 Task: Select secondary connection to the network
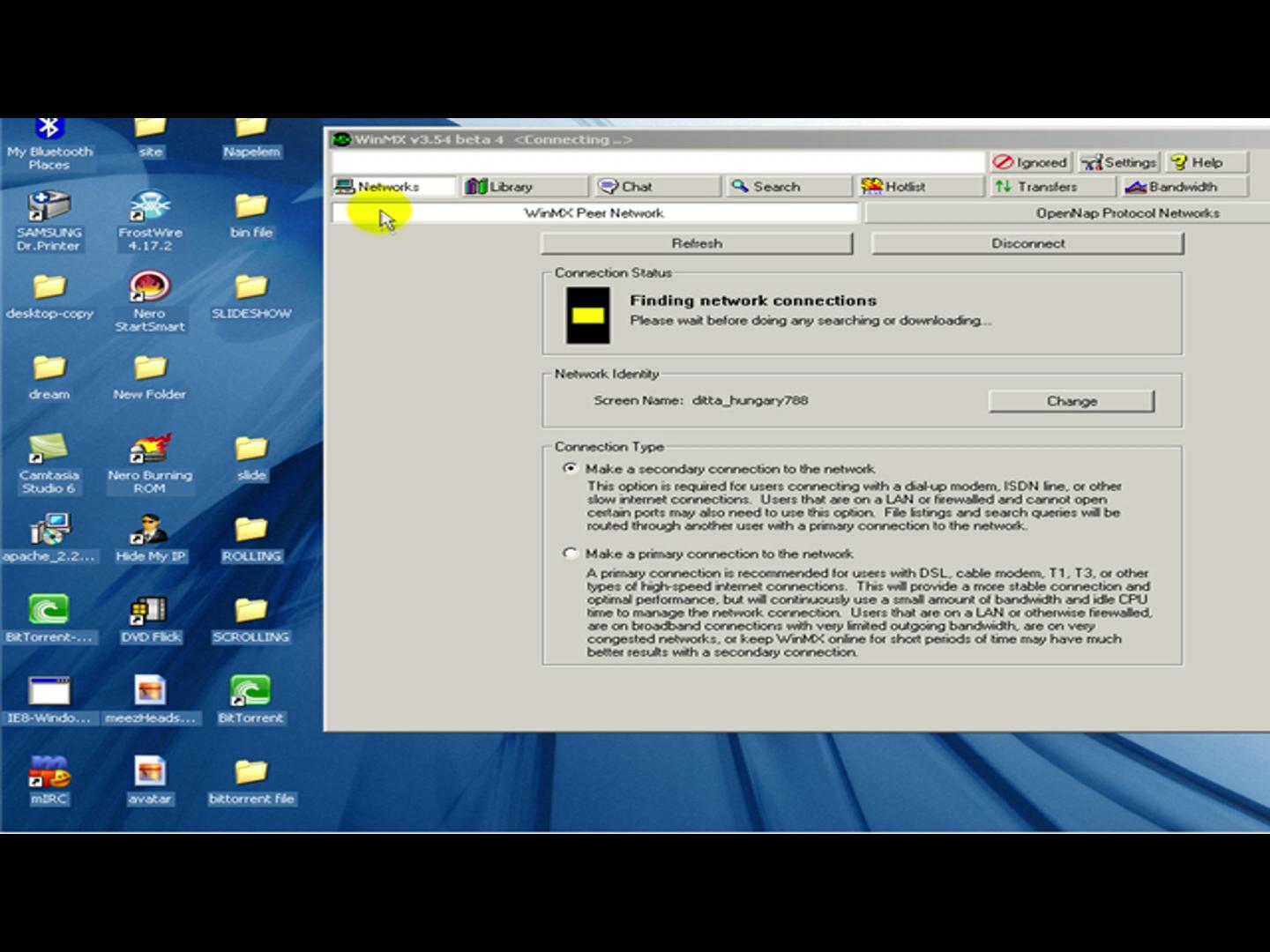pyautogui.click(x=571, y=469)
